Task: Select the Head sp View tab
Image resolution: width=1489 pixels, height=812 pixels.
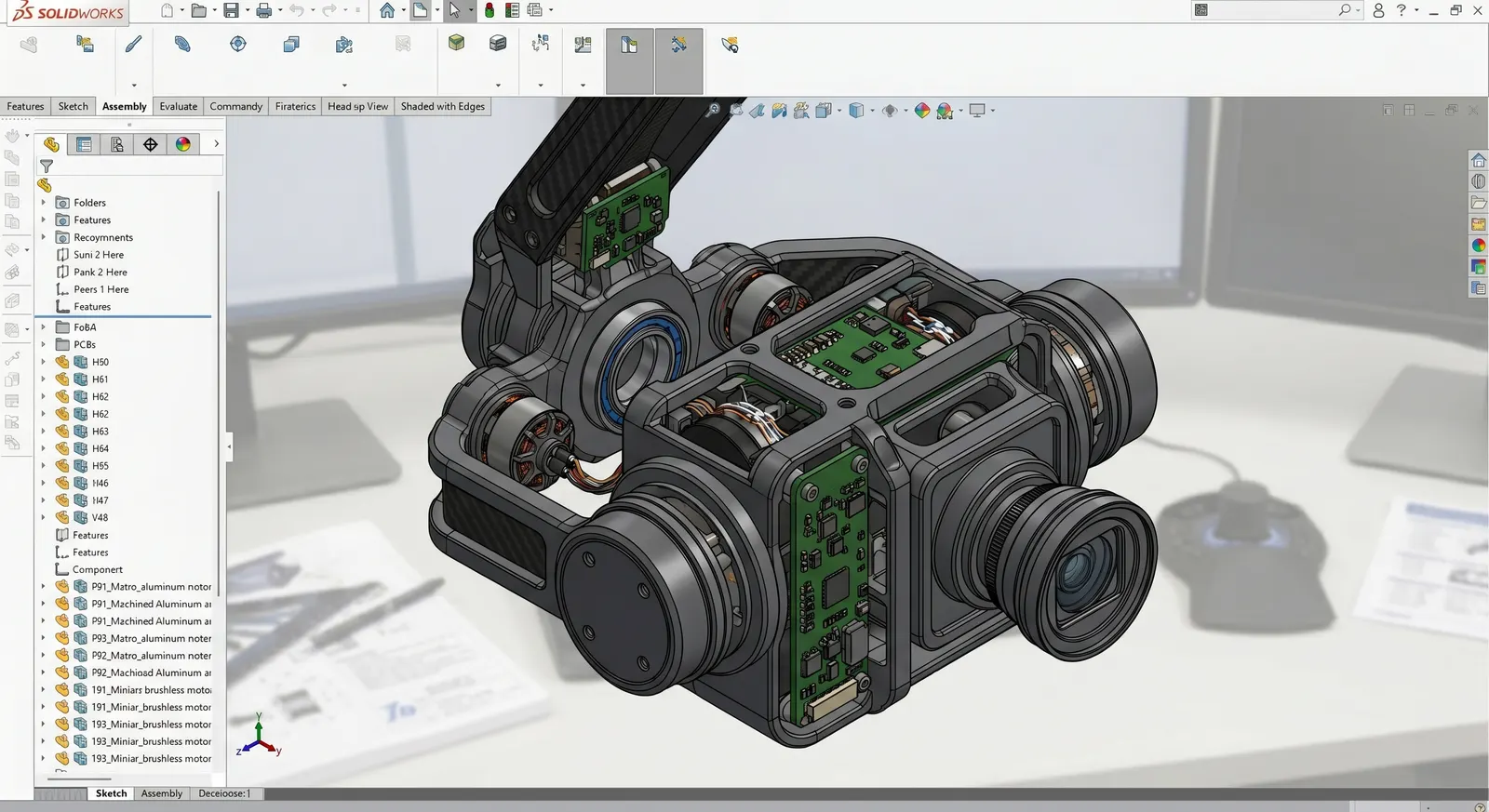Action: click(357, 106)
